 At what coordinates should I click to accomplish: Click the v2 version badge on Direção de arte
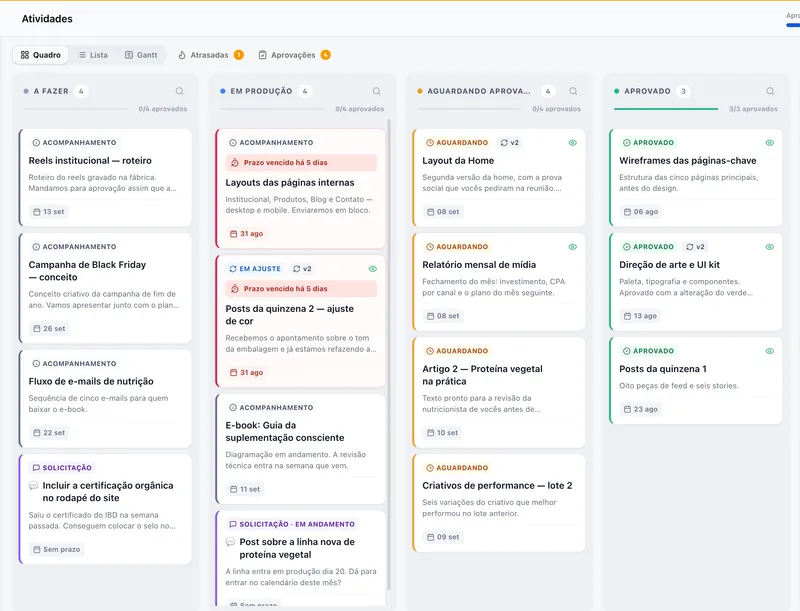[695, 247]
